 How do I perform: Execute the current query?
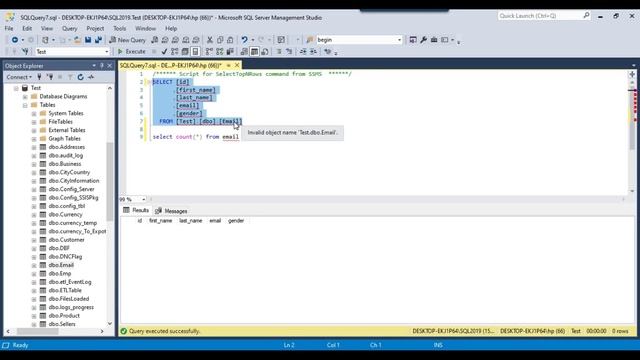point(131,51)
